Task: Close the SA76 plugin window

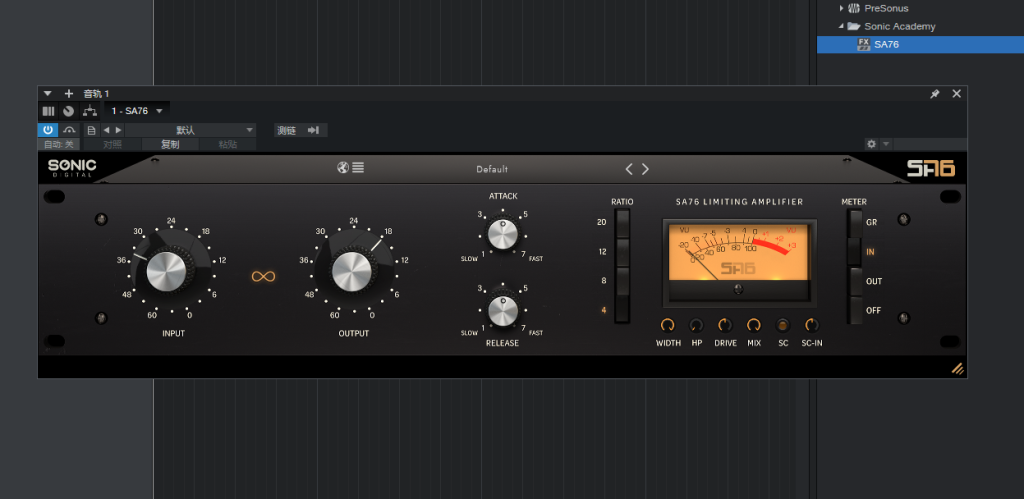Action: coord(957,94)
